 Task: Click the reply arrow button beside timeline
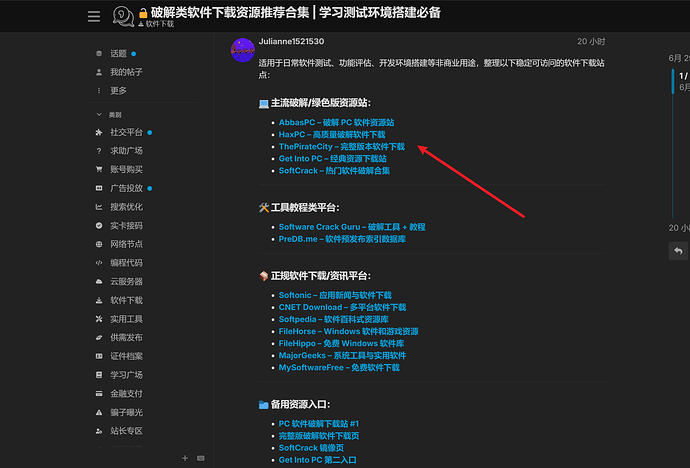point(678,251)
